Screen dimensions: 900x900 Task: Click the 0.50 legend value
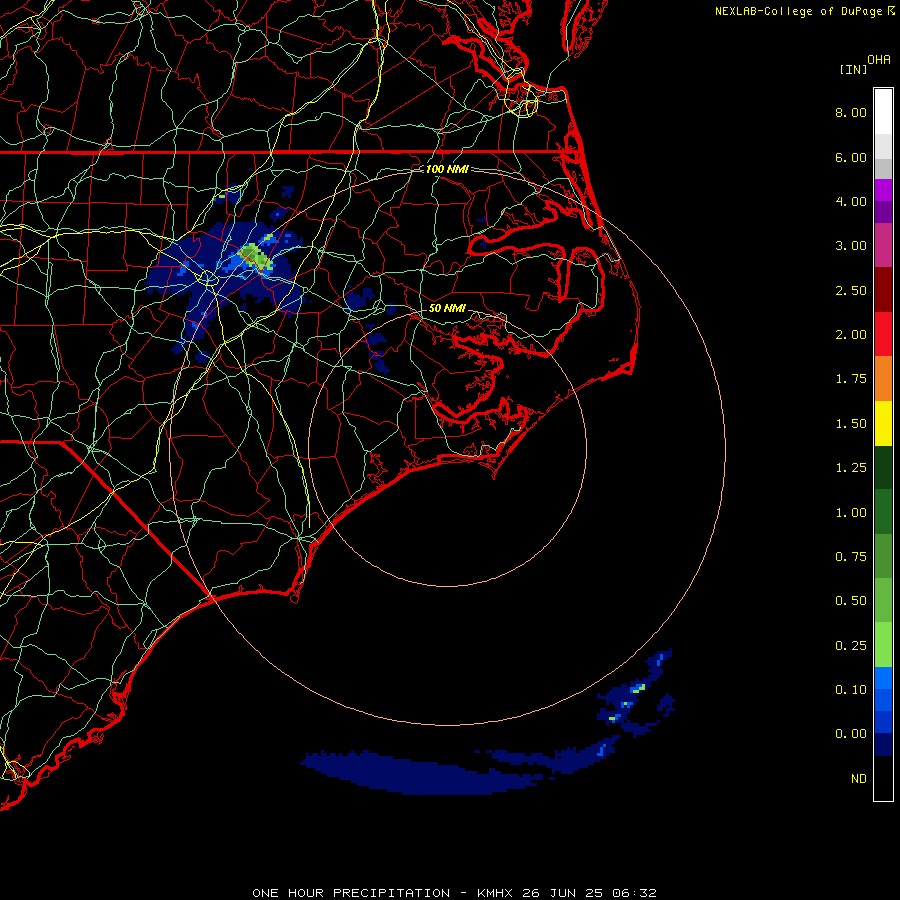[x=851, y=601]
